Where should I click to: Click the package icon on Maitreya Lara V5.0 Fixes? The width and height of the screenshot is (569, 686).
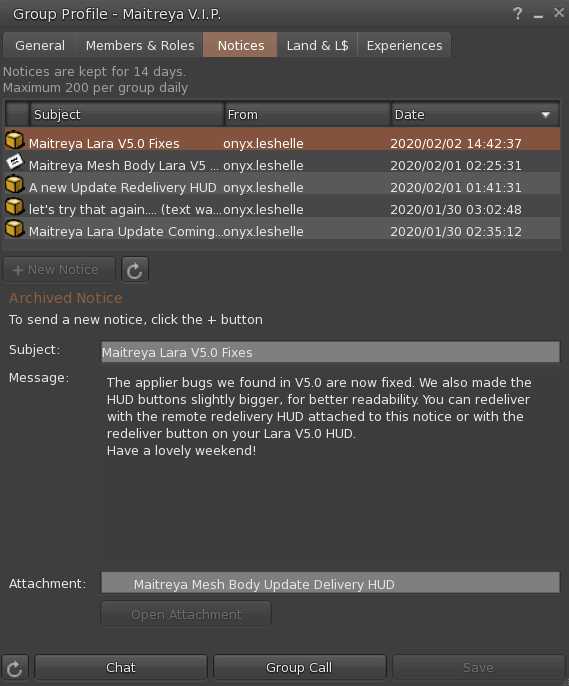(x=14, y=140)
